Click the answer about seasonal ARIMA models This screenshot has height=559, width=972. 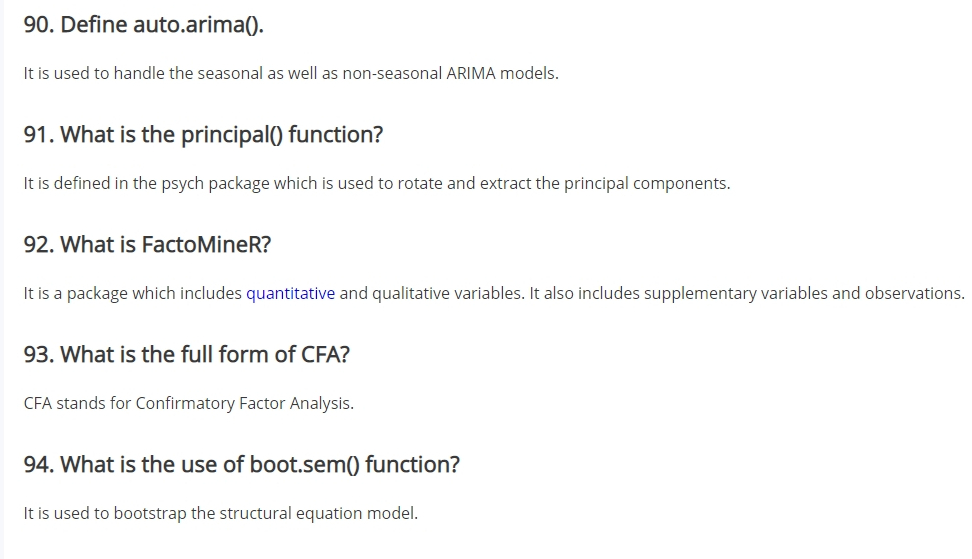point(291,73)
